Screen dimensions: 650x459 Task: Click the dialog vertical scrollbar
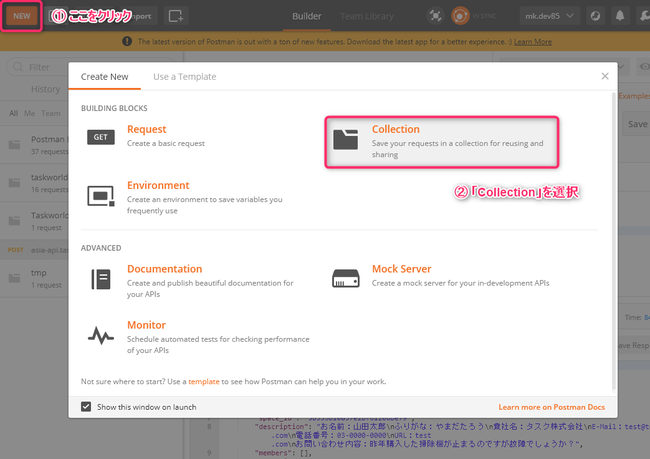tap(614, 240)
